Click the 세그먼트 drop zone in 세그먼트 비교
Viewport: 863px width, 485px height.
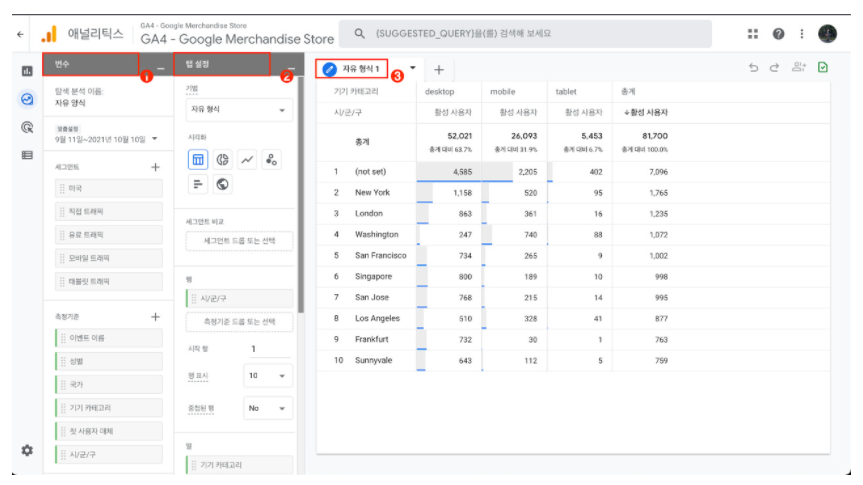coord(239,241)
